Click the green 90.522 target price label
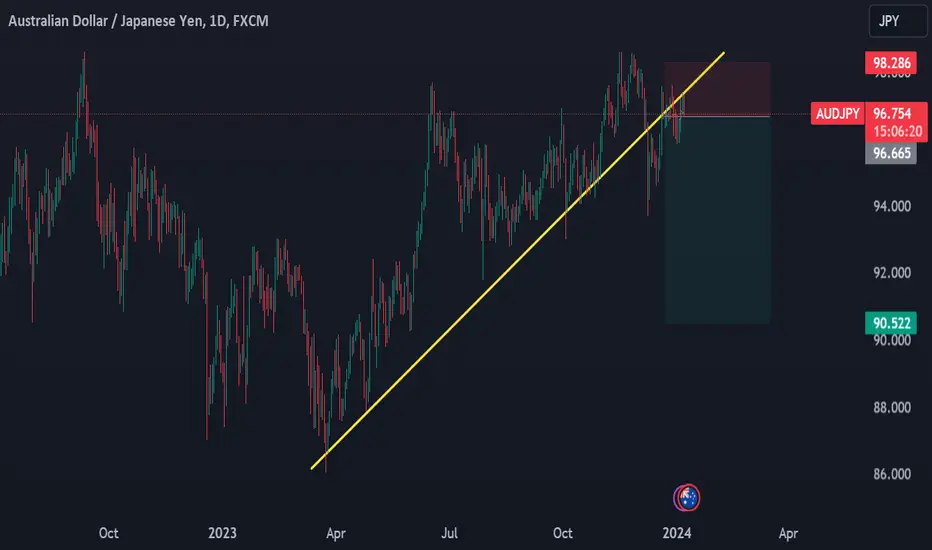 click(891, 323)
